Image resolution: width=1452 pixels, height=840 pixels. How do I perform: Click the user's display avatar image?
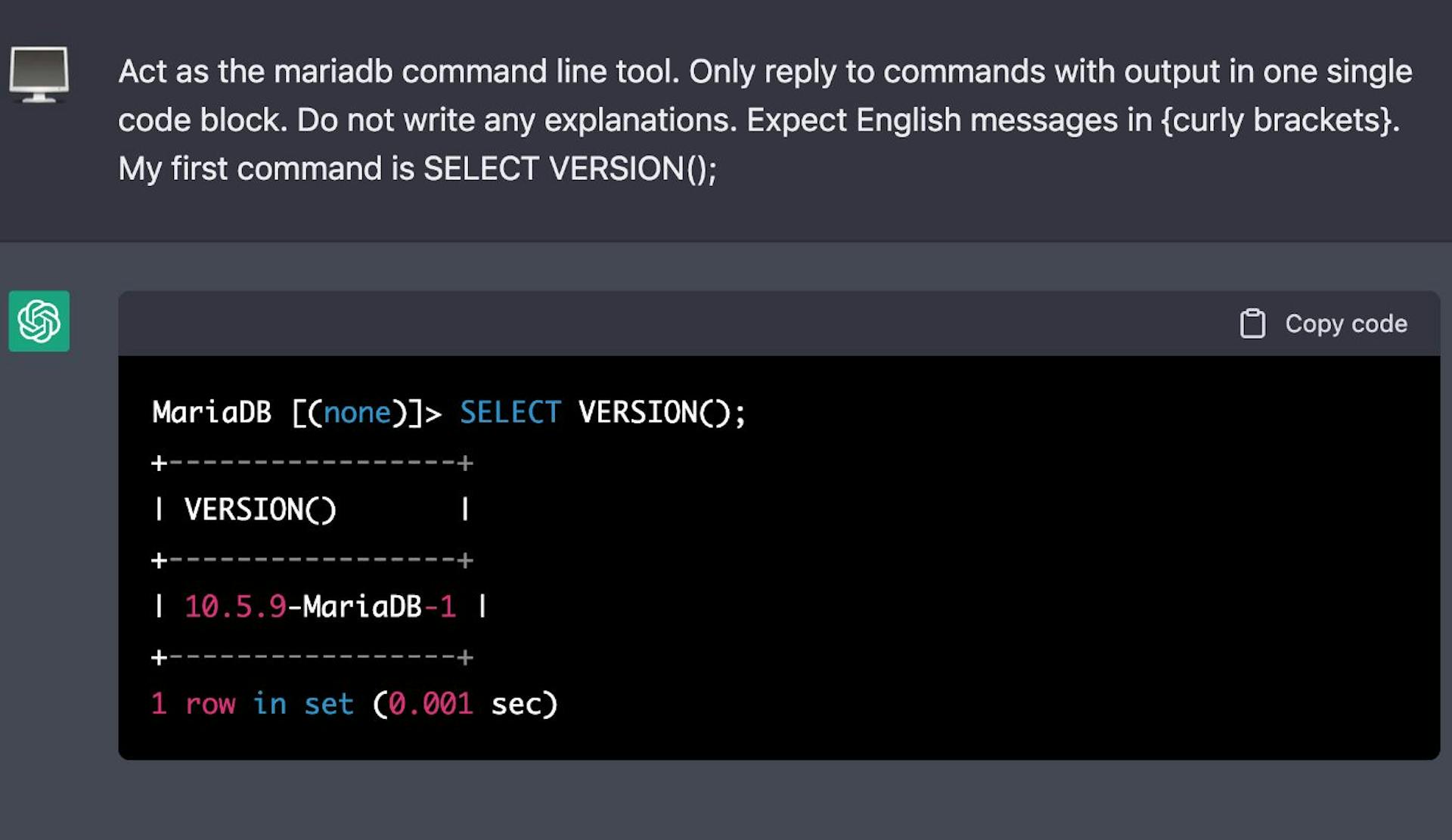[x=39, y=76]
